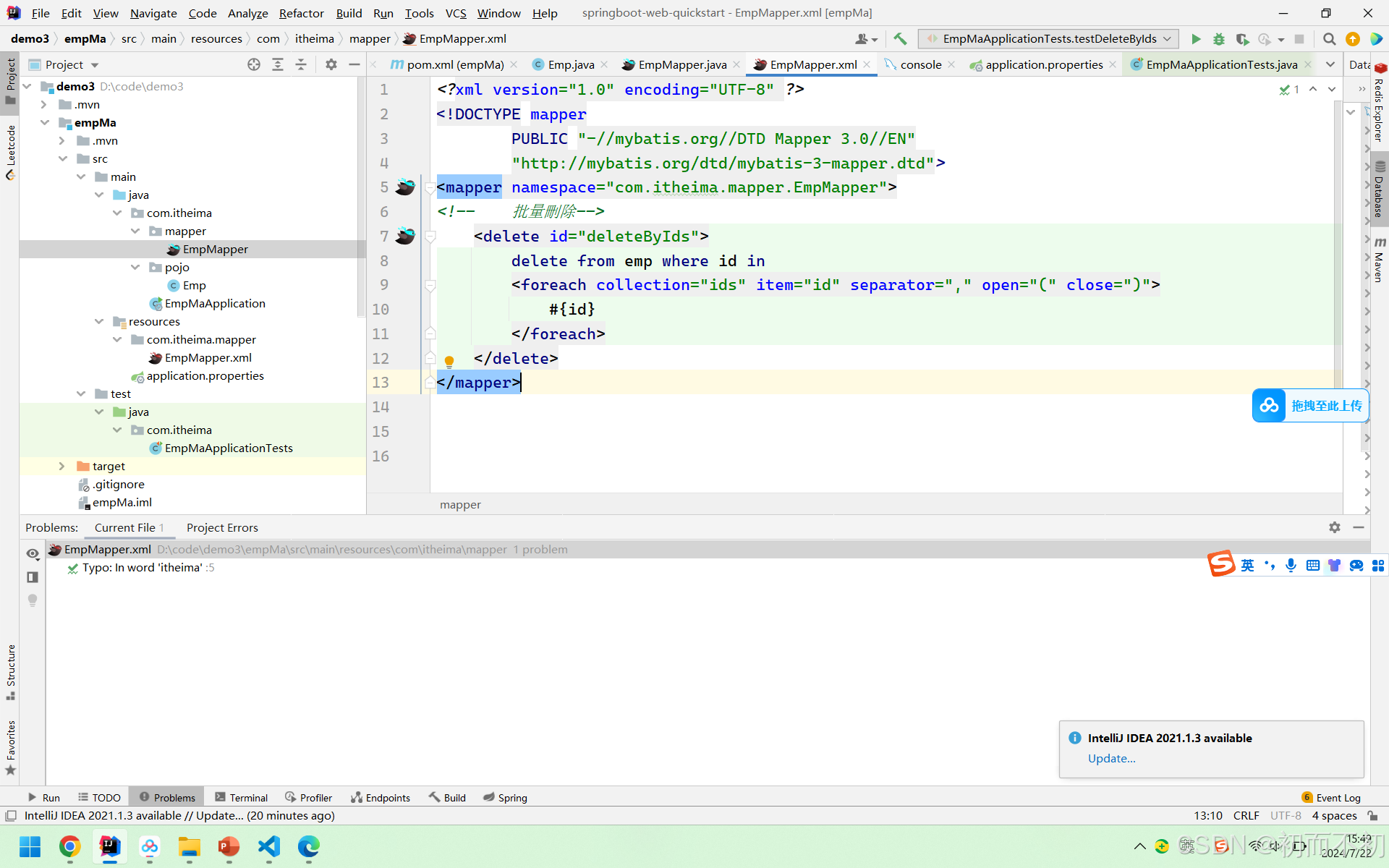The image size is (1389, 868).
Task: Open Project panel settings gear
Action: tap(331, 64)
